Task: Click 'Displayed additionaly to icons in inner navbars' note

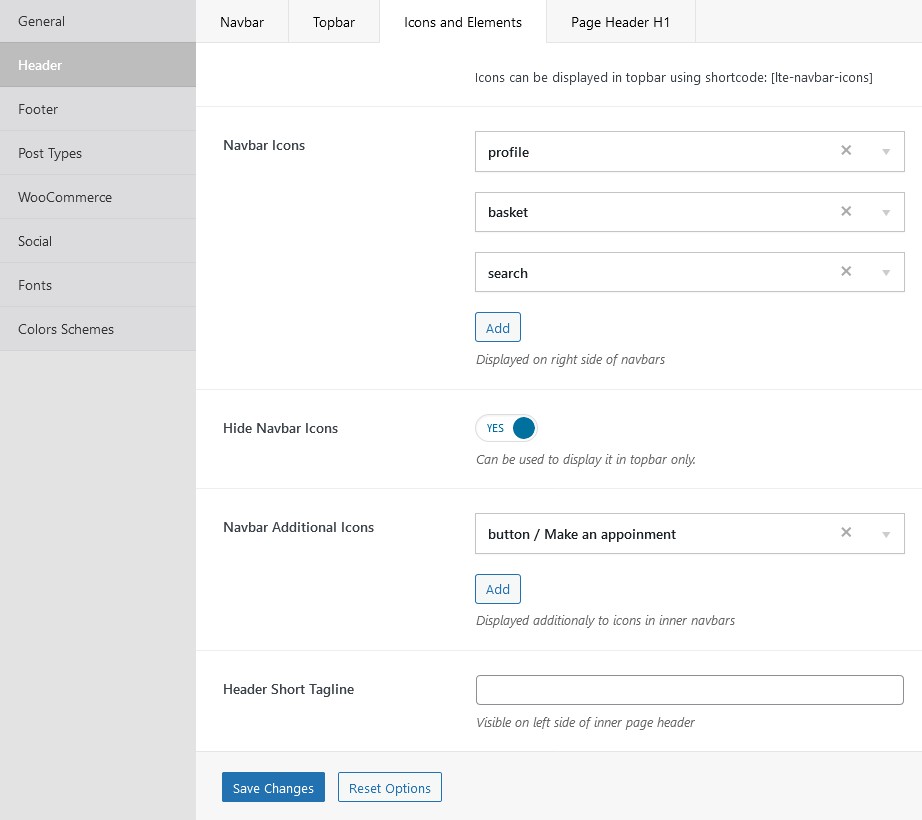Action: [605, 620]
